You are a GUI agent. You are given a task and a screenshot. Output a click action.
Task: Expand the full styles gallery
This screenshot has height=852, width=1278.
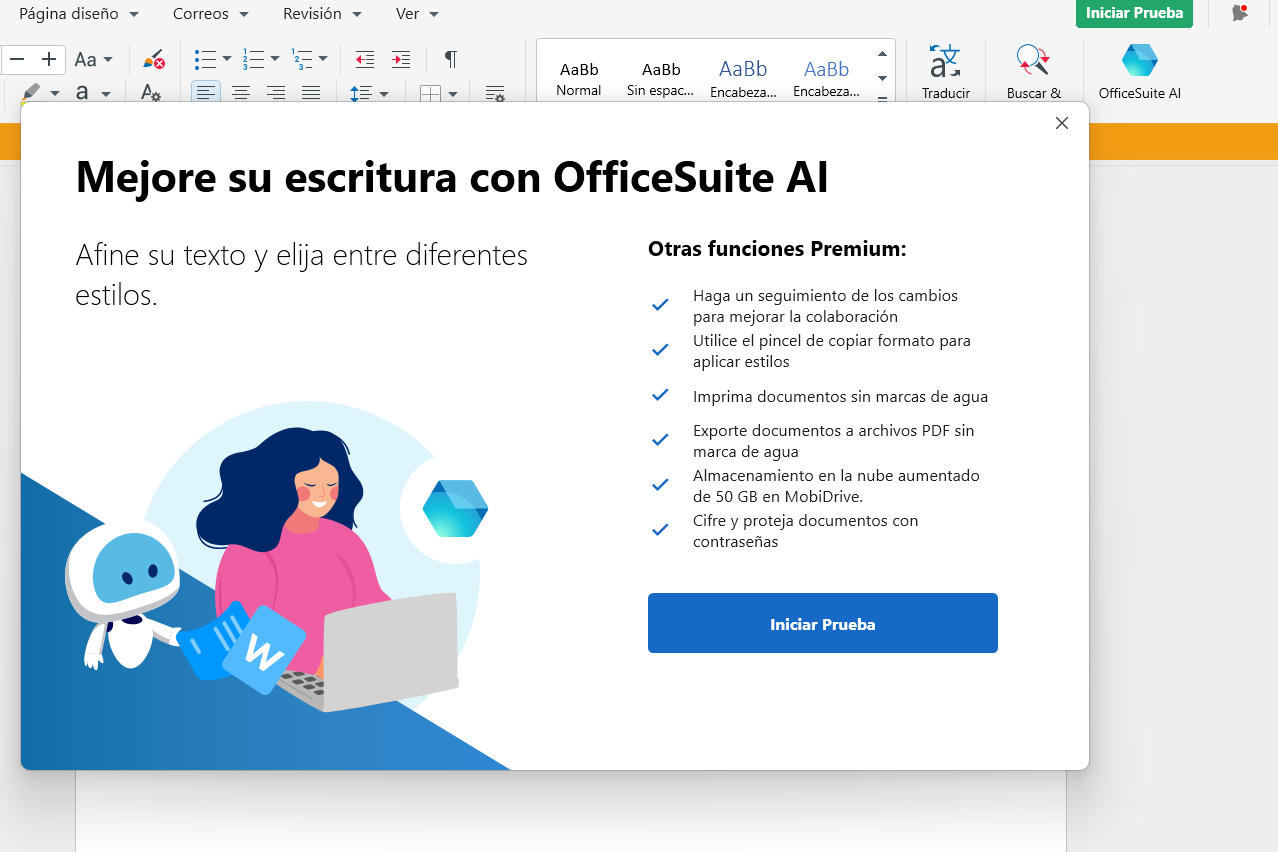pyautogui.click(x=882, y=97)
